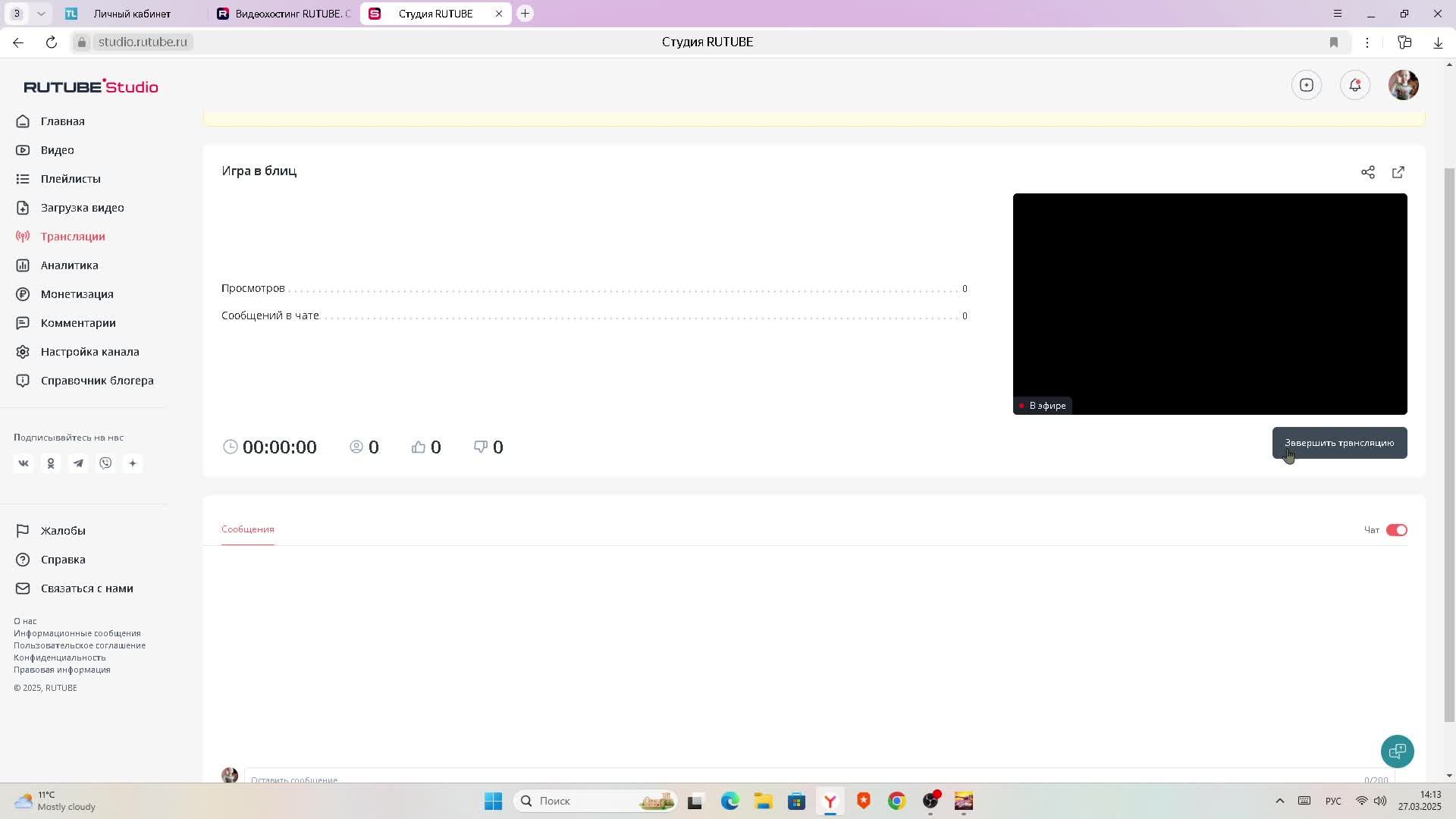Open Справочник блогера in the sidebar
The width and height of the screenshot is (1456, 819).
85,381
